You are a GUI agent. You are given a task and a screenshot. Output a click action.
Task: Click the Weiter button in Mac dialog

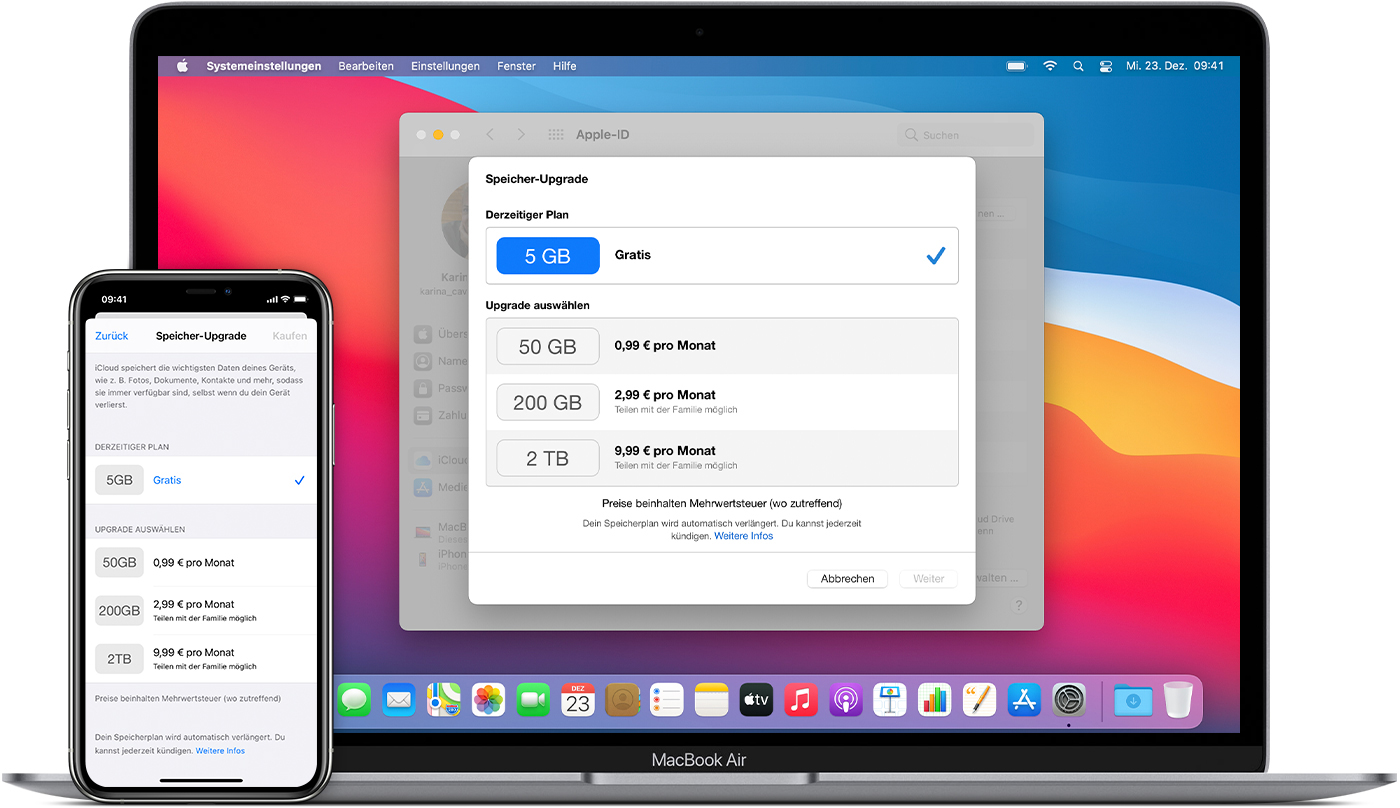click(x=928, y=579)
